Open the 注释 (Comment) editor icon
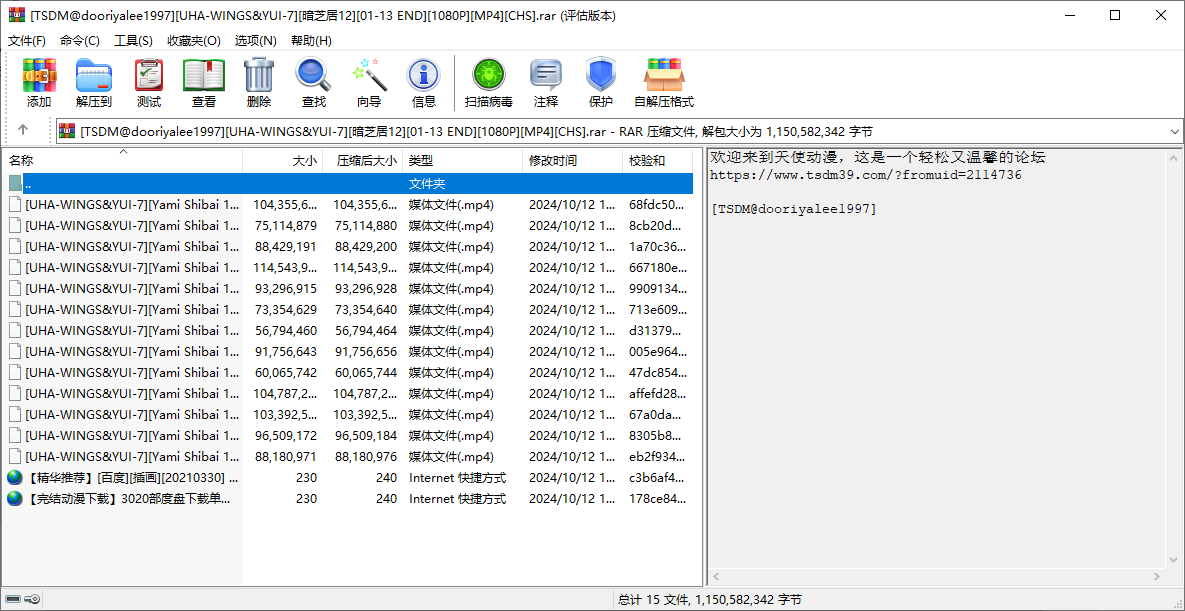Image resolution: width=1185 pixels, height=611 pixels. (546, 82)
